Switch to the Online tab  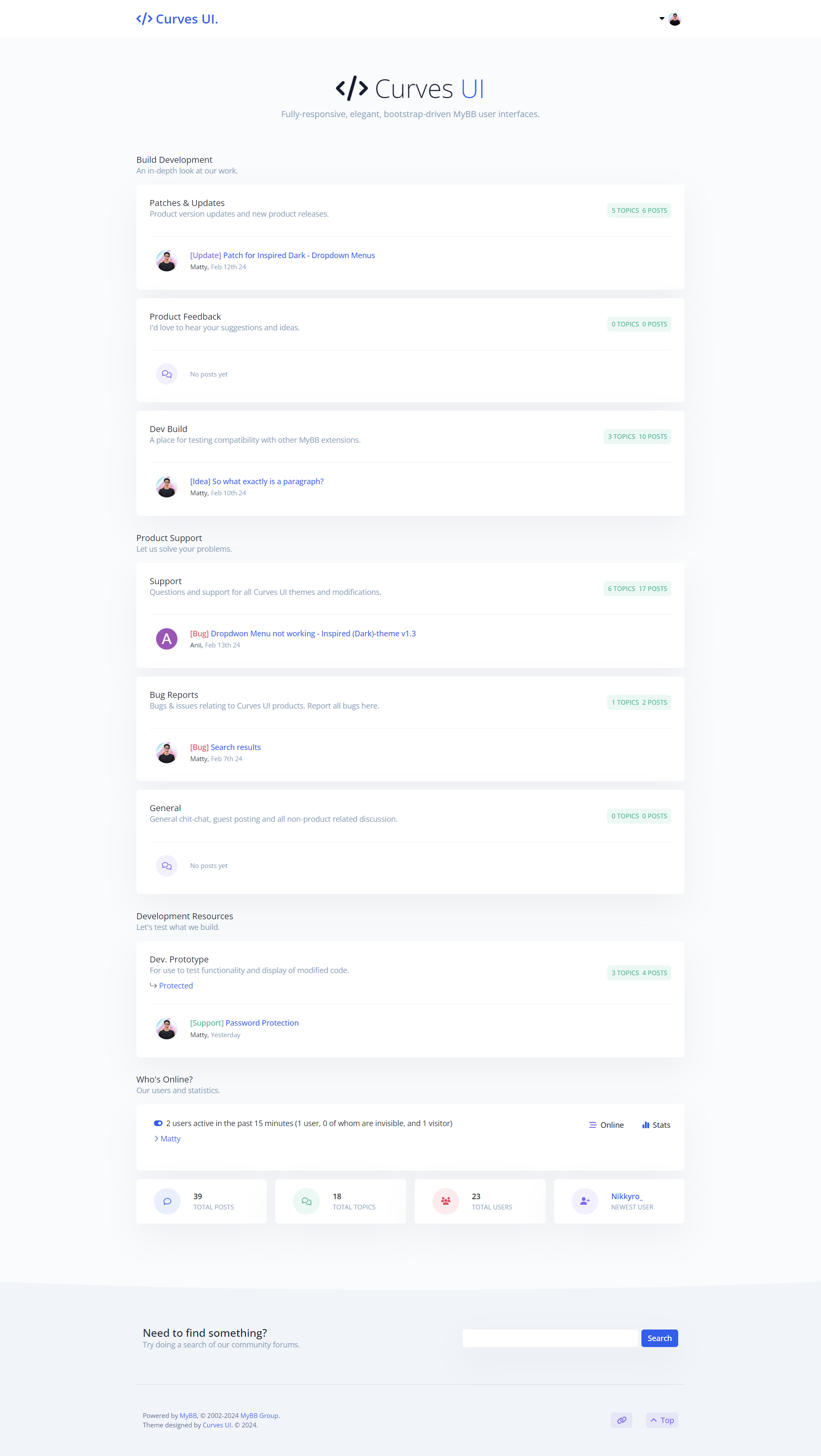[606, 1125]
